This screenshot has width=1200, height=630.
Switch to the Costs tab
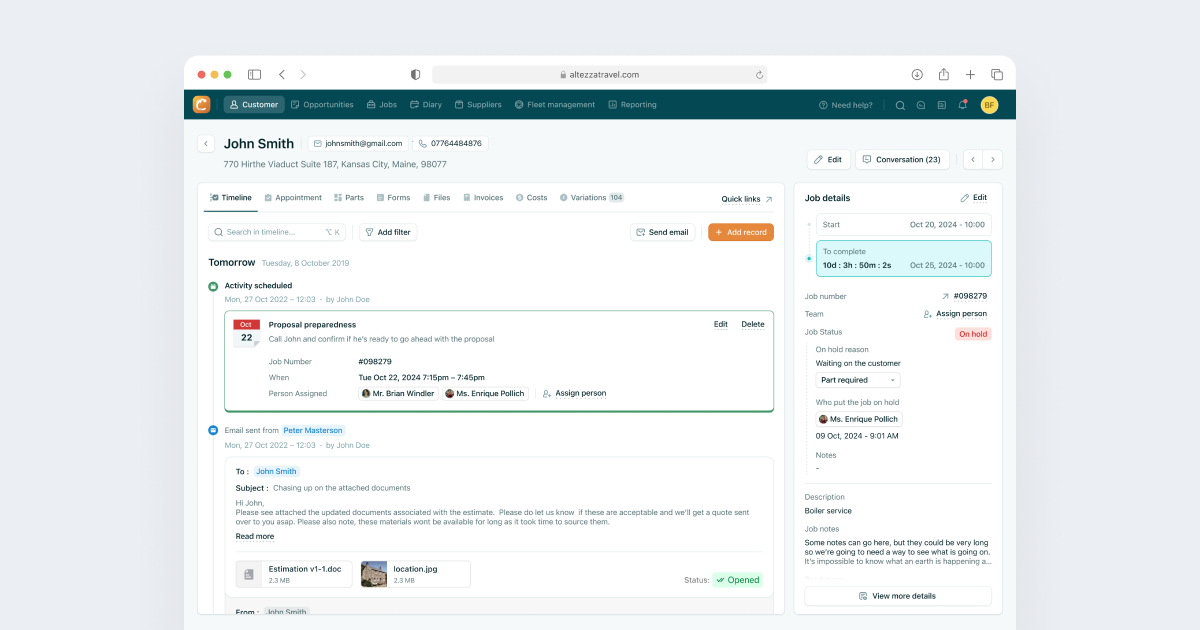(x=531, y=198)
